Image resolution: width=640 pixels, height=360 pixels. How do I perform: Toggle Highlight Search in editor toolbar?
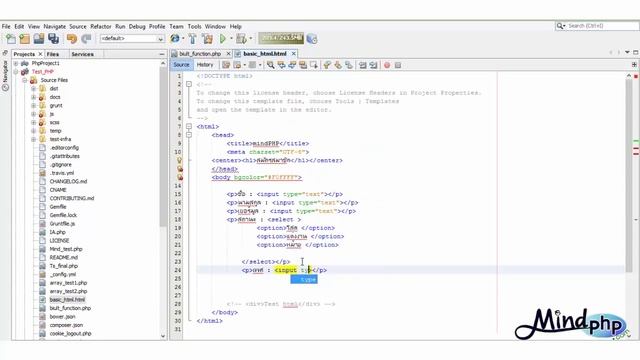point(302,65)
